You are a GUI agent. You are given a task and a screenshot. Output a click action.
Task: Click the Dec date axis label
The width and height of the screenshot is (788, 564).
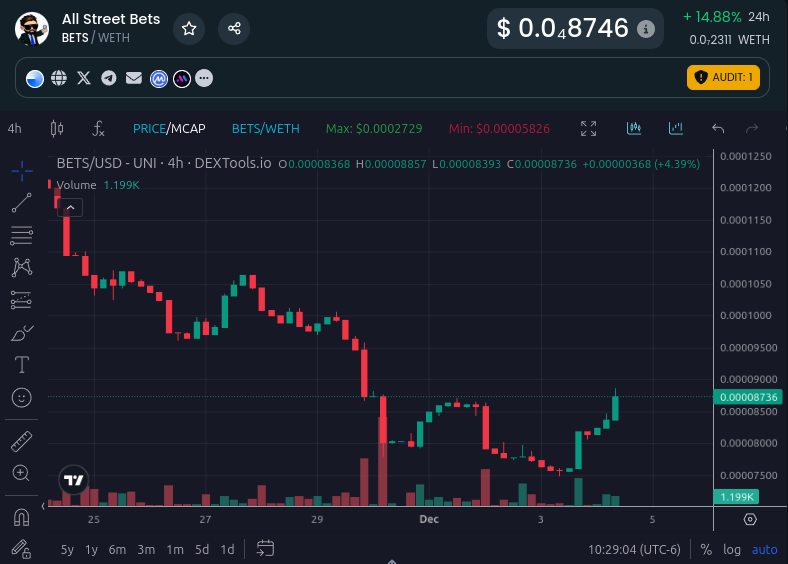(429, 519)
